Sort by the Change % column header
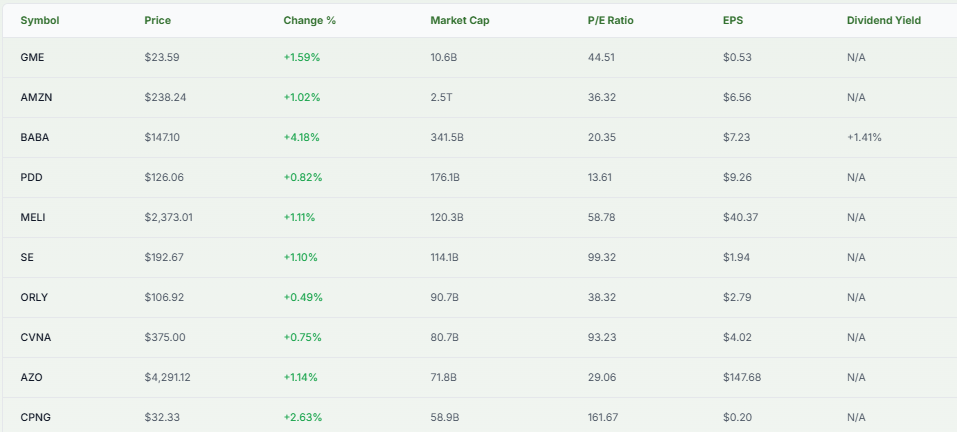957x432 pixels. pyautogui.click(x=309, y=20)
